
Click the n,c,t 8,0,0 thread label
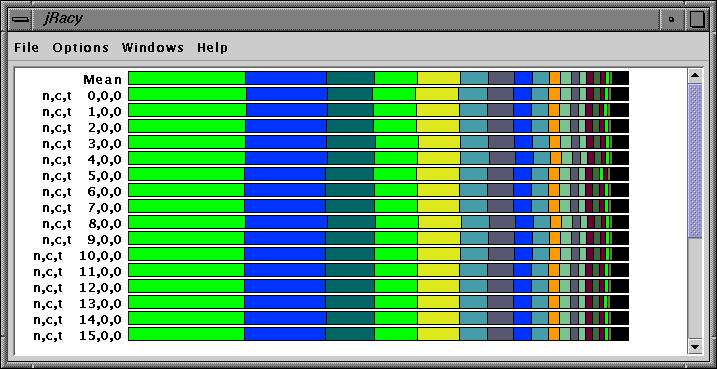point(82,224)
